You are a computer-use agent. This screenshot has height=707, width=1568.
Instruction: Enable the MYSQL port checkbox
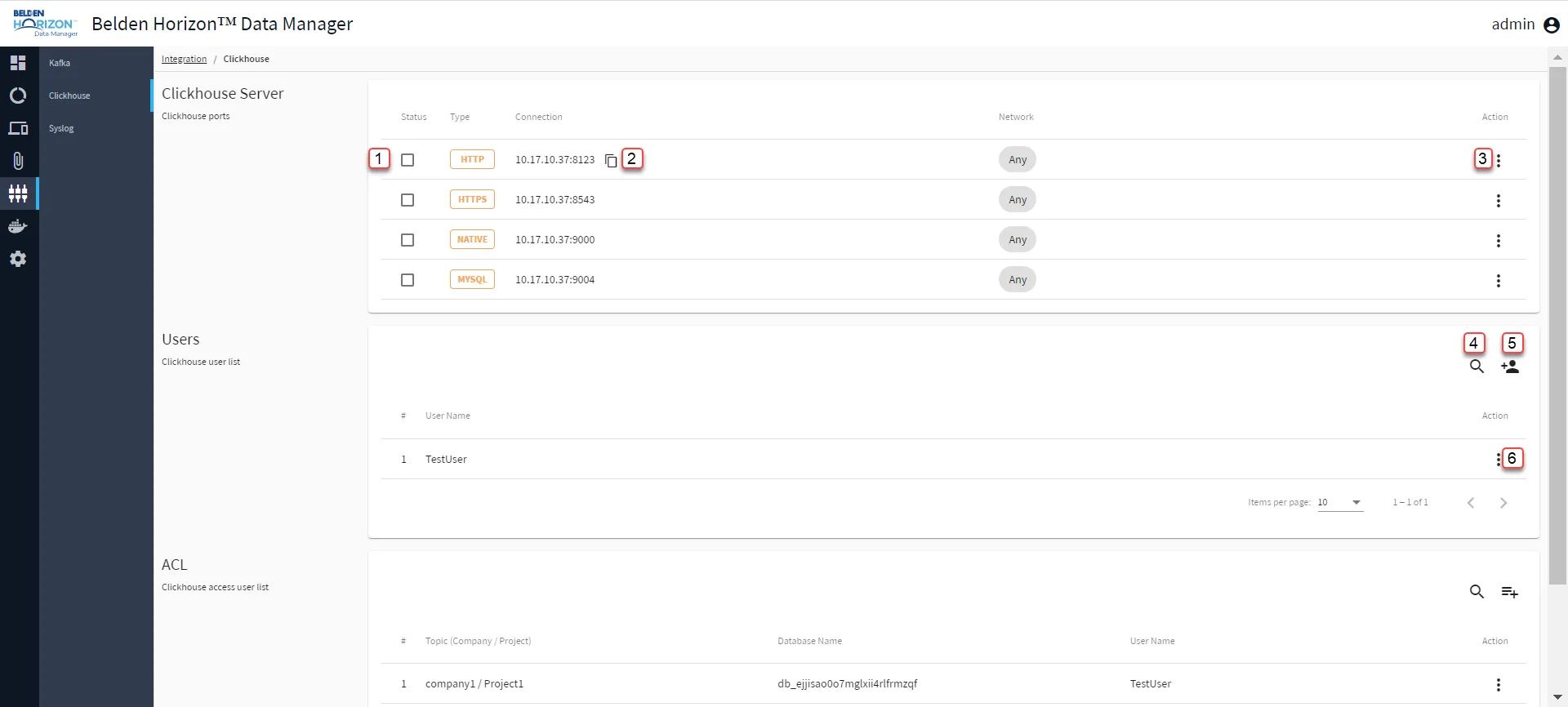(x=408, y=280)
